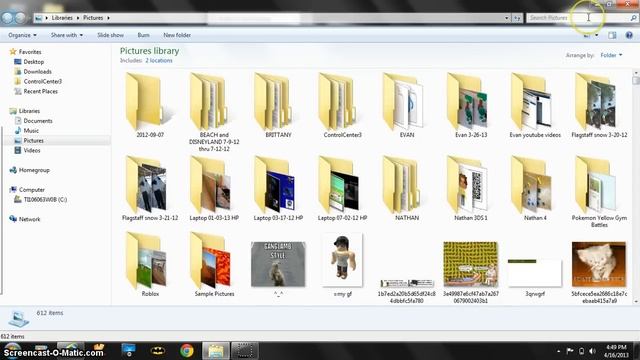This screenshot has width=640, height=360.
Task: Click the Action Center flag icon in tray
Action: (x=570, y=351)
